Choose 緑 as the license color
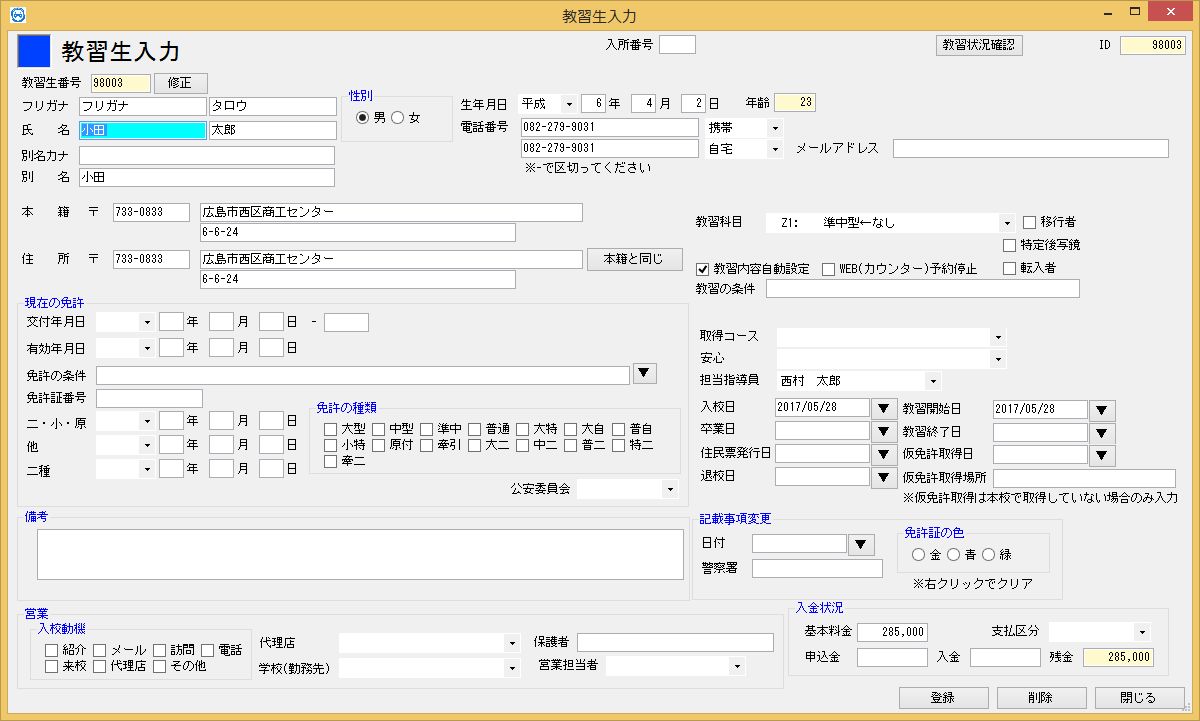The height and width of the screenshot is (721, 1200). pos(989,554)
